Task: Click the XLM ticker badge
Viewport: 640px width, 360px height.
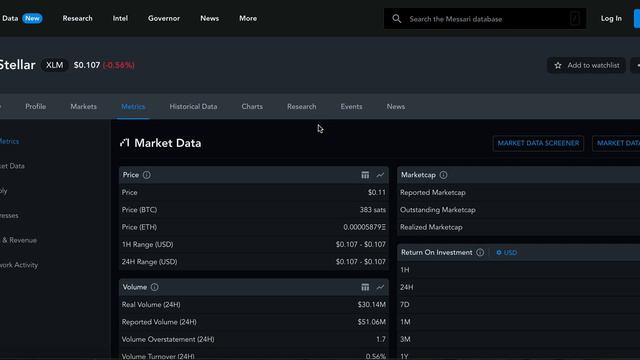Action: point(54,65)
